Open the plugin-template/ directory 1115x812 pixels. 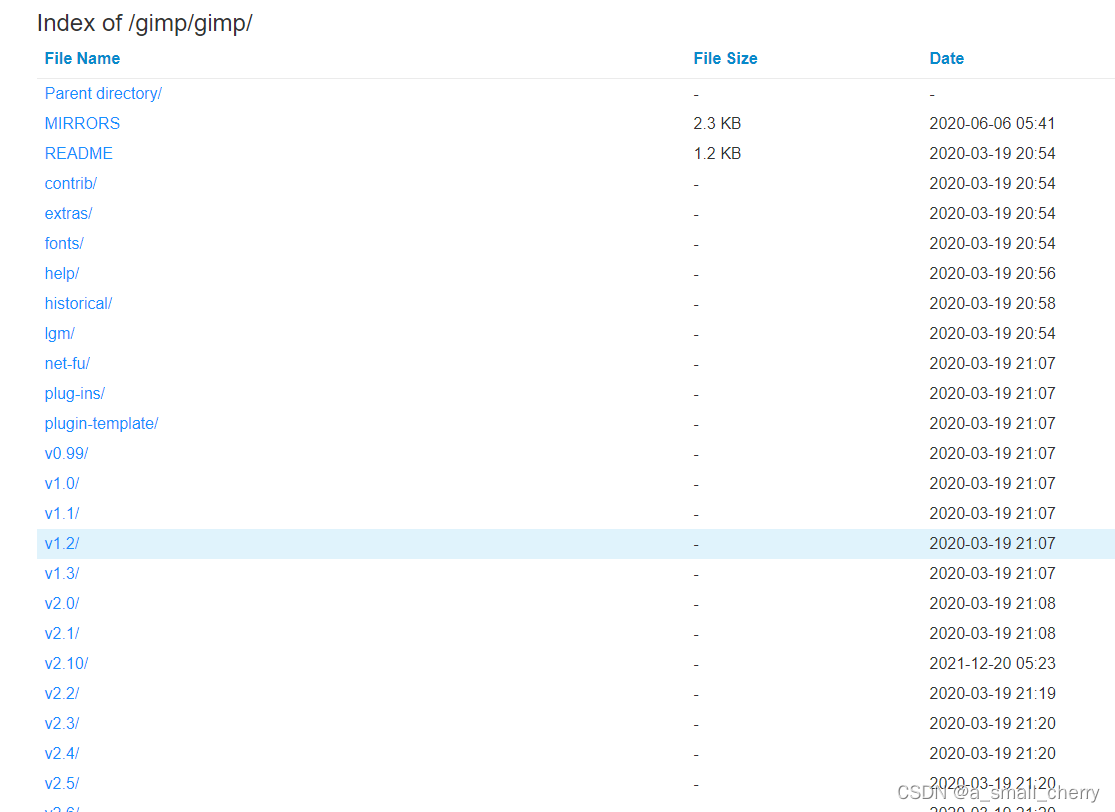pos(101,424)
